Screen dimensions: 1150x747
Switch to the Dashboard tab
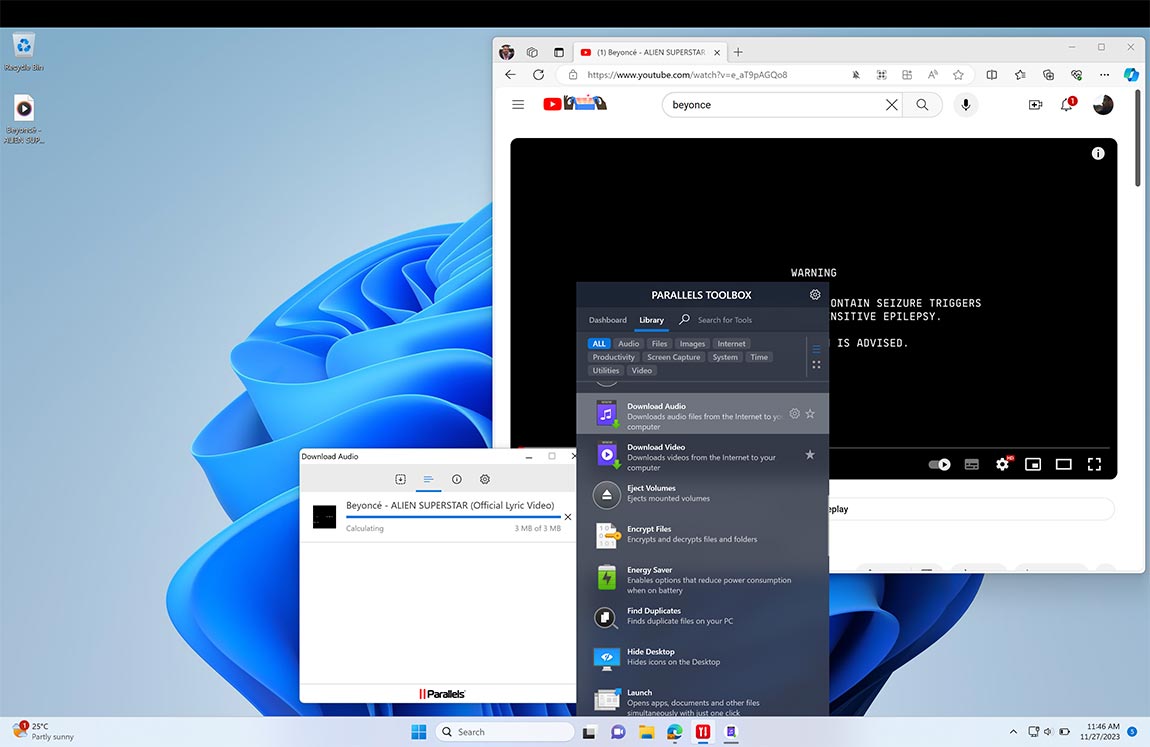pyautogui.click(x=607, y=320)
